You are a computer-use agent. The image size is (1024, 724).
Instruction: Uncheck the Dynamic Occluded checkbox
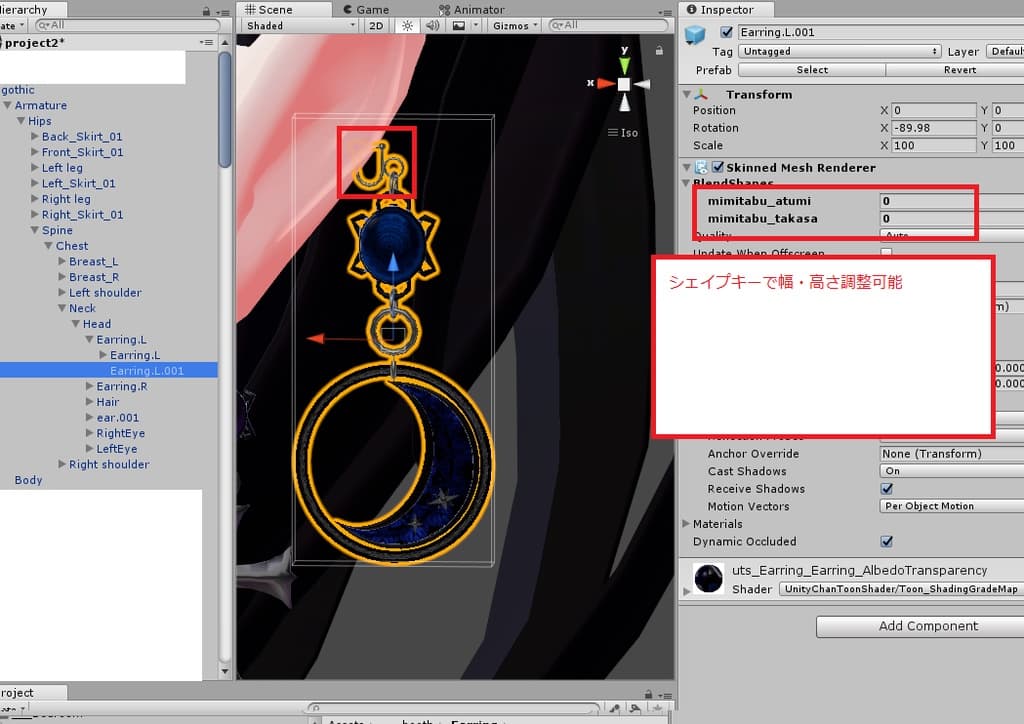pos(886,541)
